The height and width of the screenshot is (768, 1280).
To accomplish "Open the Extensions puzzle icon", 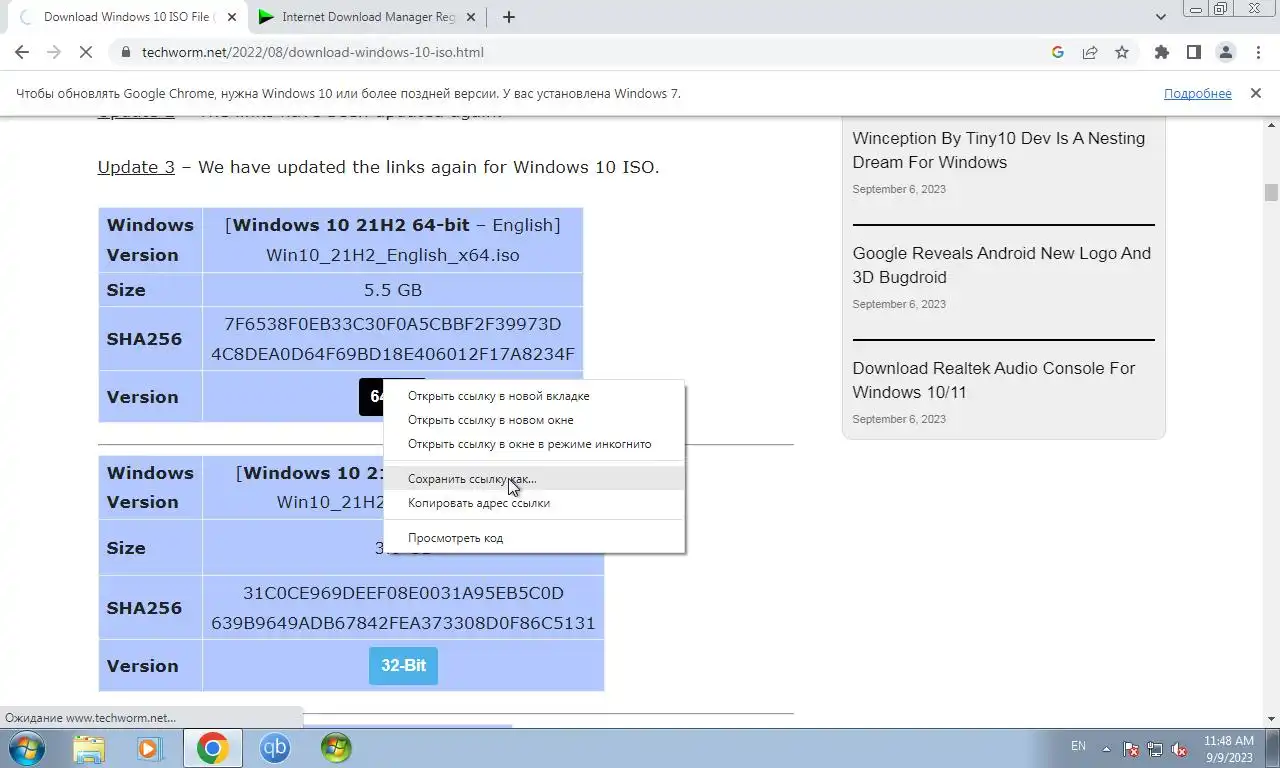I will 1161,52.
